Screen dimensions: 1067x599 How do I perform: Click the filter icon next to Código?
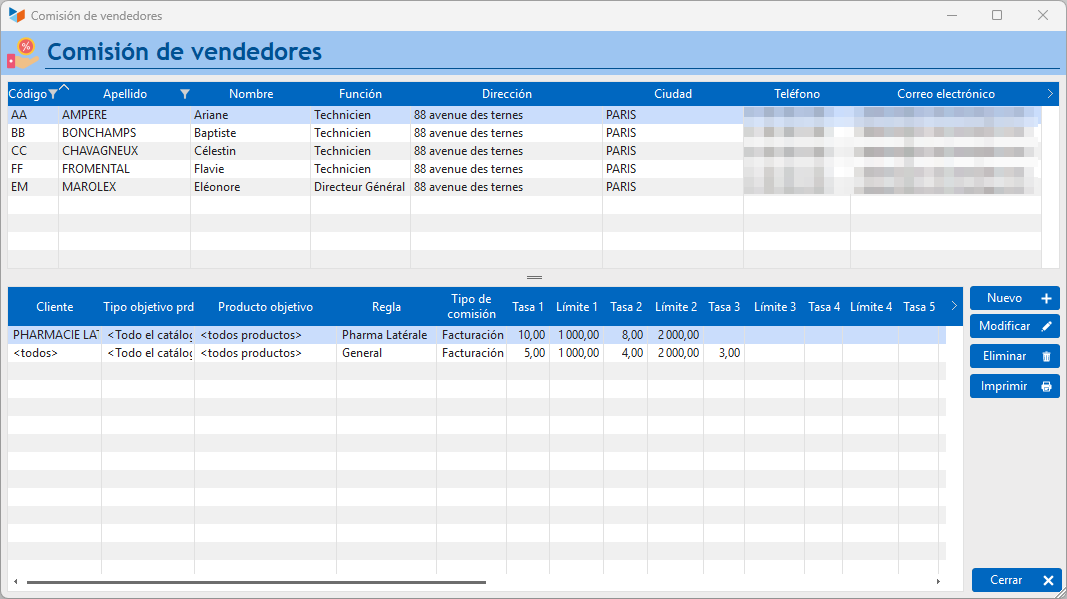(x=52, y=95)
